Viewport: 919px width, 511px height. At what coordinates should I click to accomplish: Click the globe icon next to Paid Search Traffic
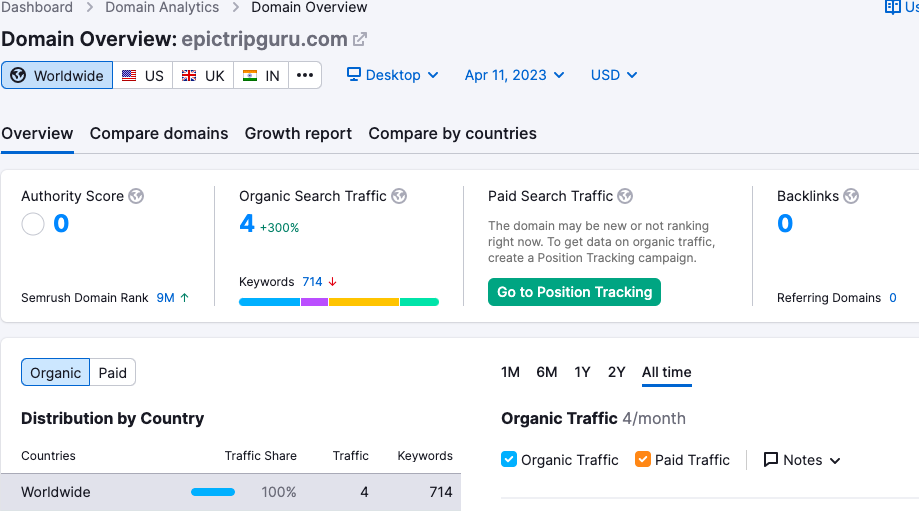pos(625,196)
